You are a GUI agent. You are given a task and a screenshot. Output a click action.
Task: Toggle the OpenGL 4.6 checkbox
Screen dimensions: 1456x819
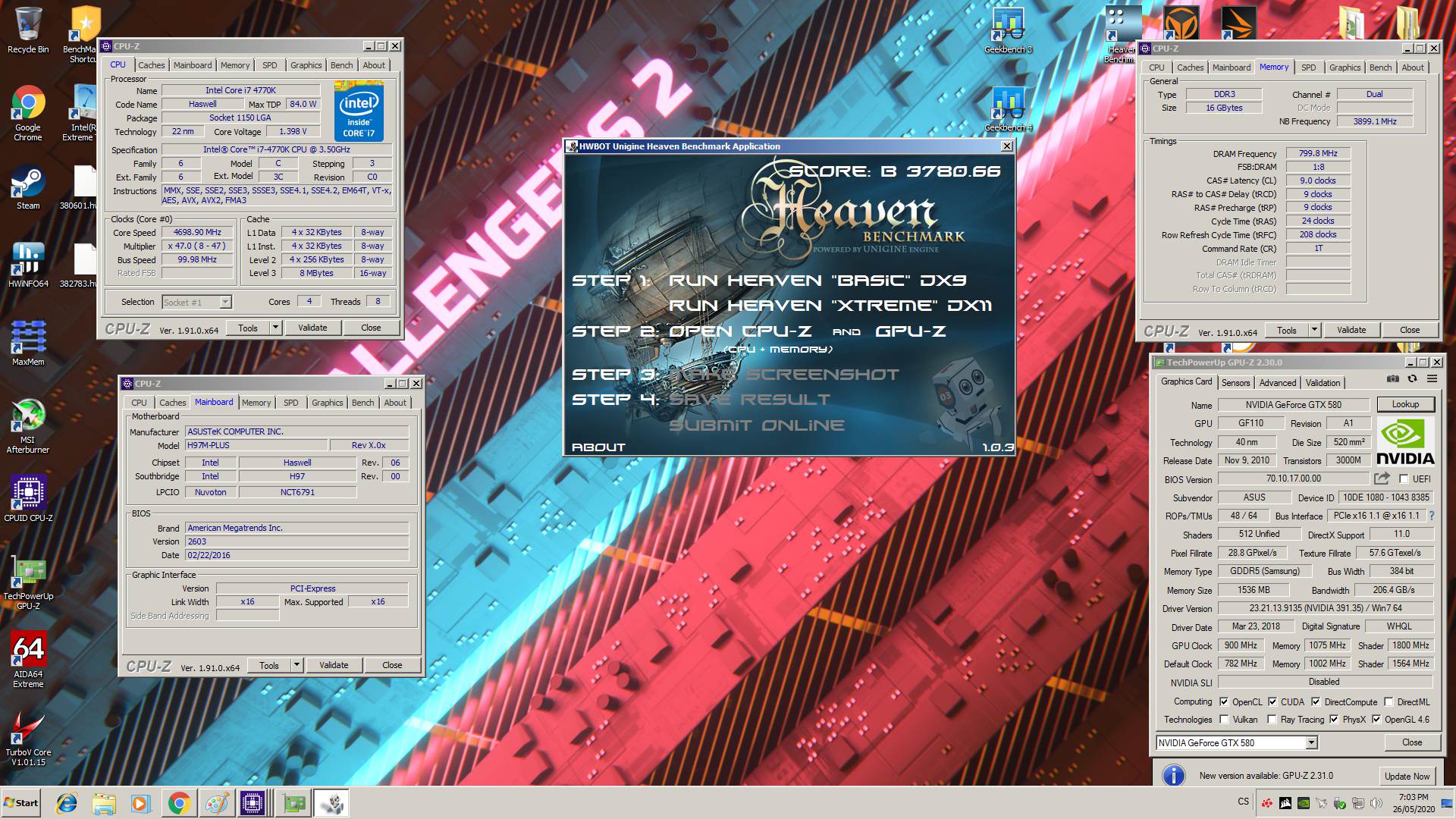tap(1376, 720)
